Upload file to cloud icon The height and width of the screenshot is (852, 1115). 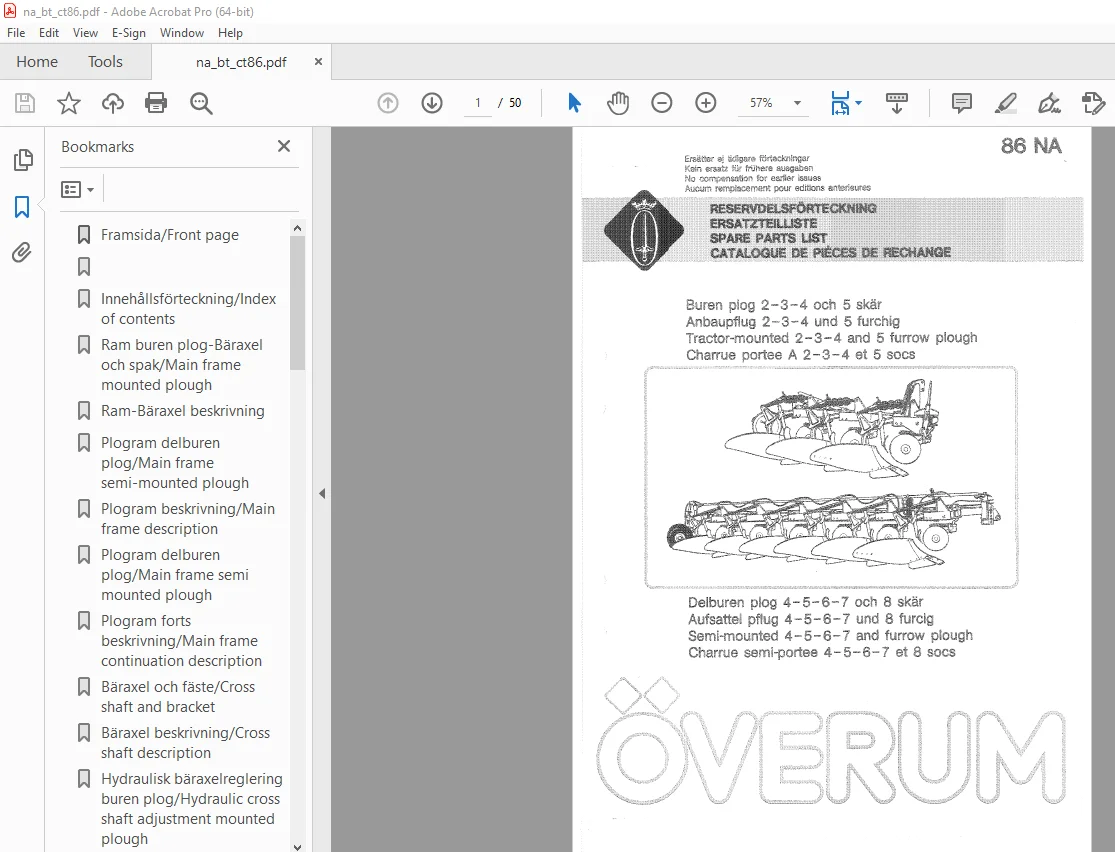(112, 103)
